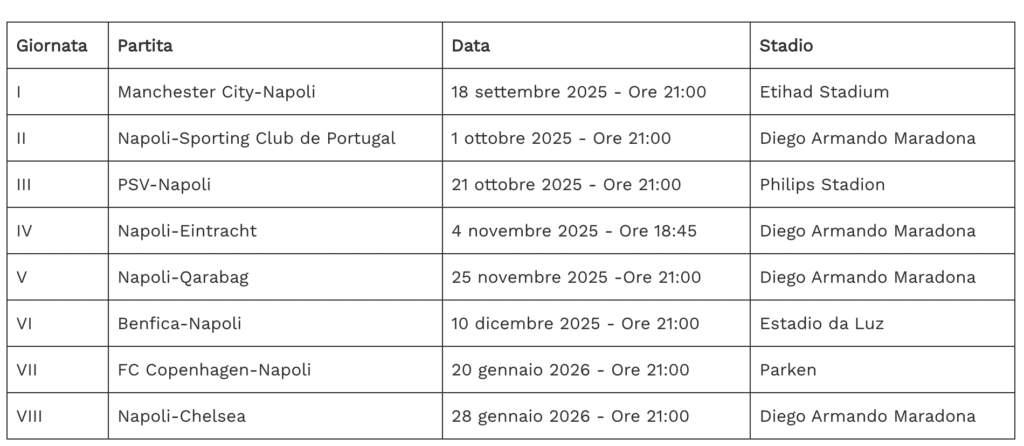Click the Stadio column header

[786, 46]
